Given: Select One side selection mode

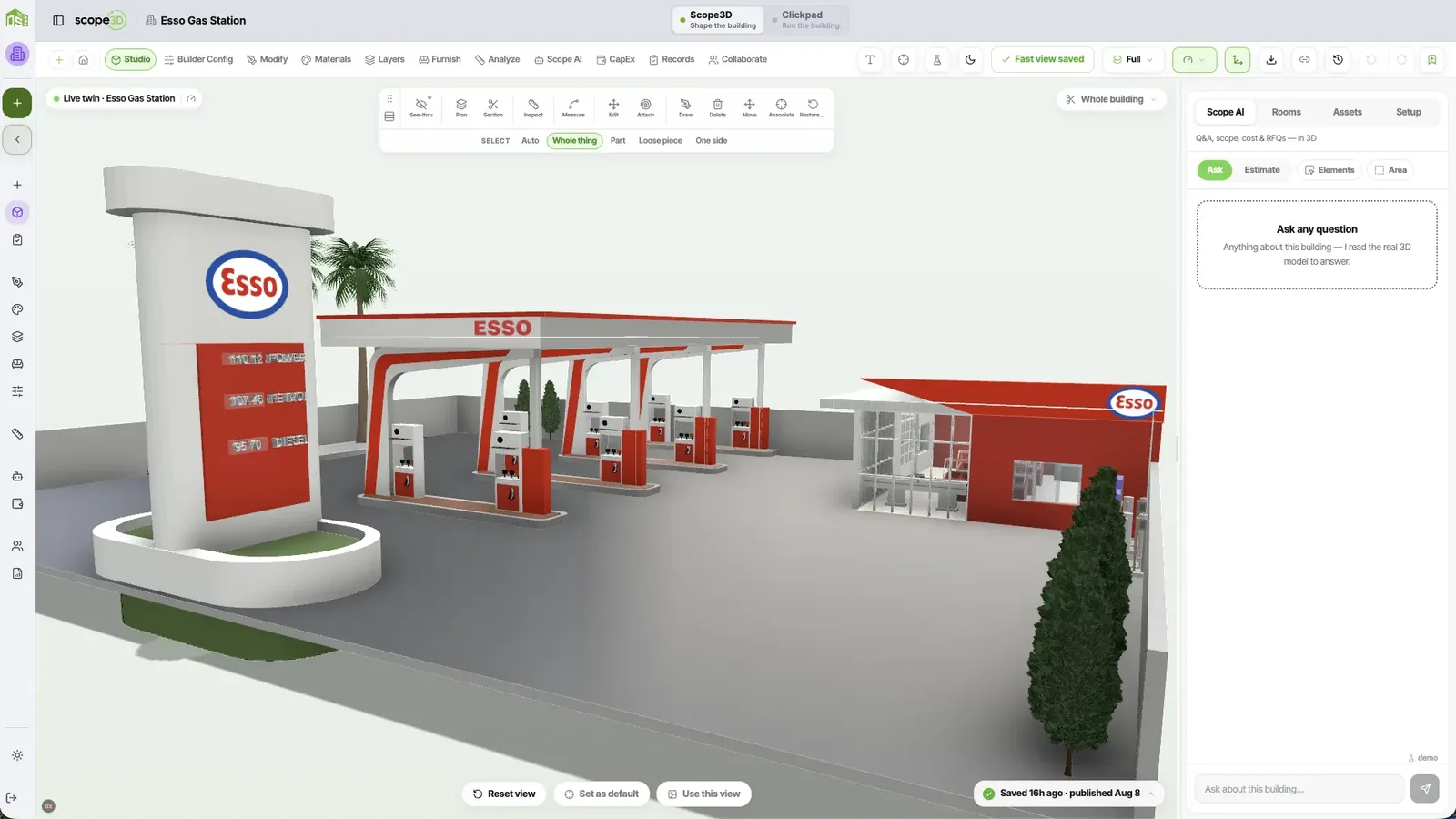Looking at the screenshot, I should (711, 141).
